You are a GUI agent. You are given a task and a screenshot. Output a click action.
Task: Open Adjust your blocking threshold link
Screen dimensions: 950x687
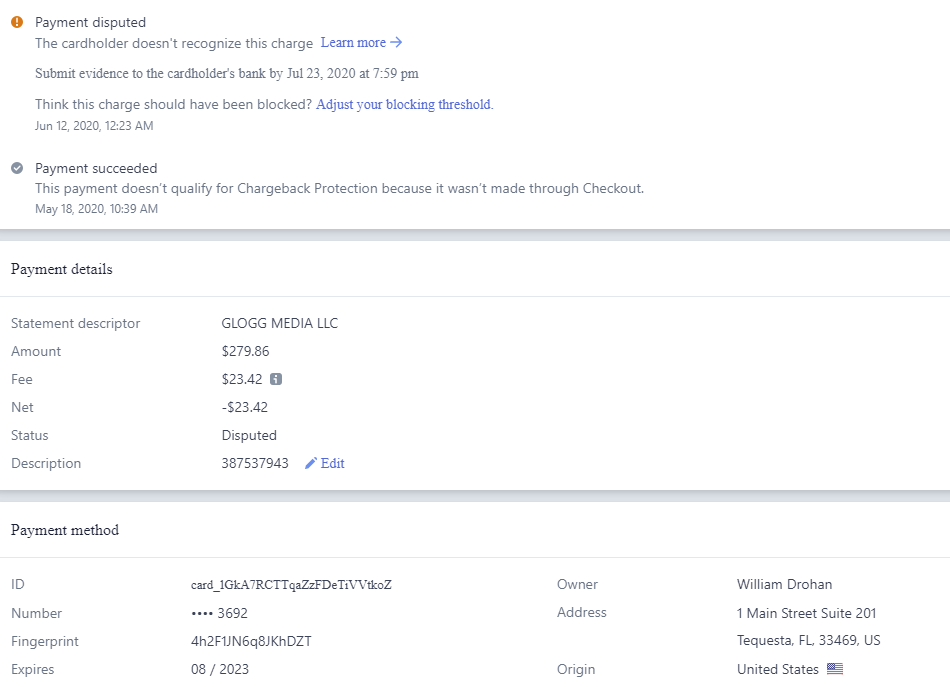point(404,104)
